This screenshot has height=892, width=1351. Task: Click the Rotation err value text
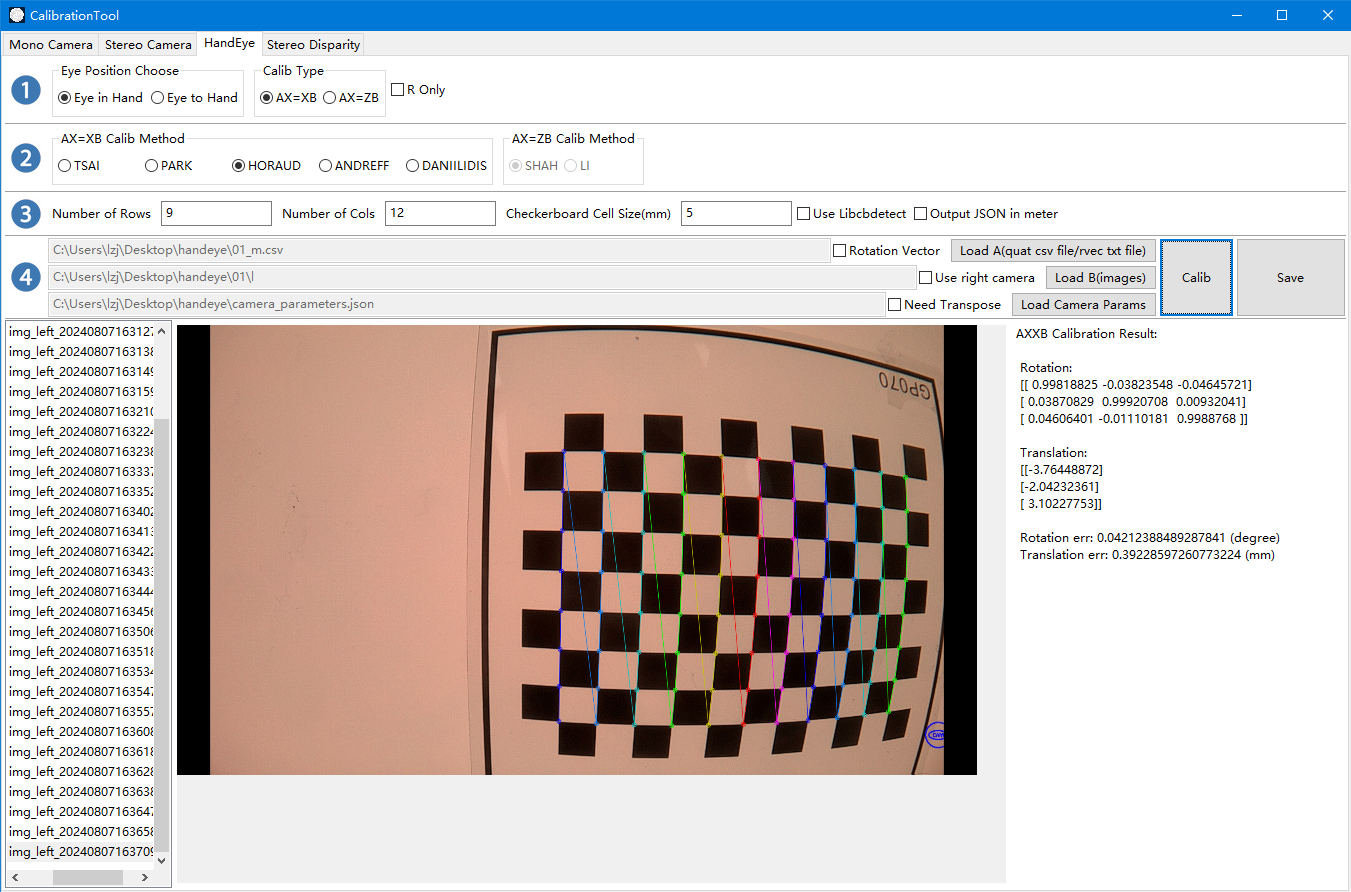(1150, 538)
